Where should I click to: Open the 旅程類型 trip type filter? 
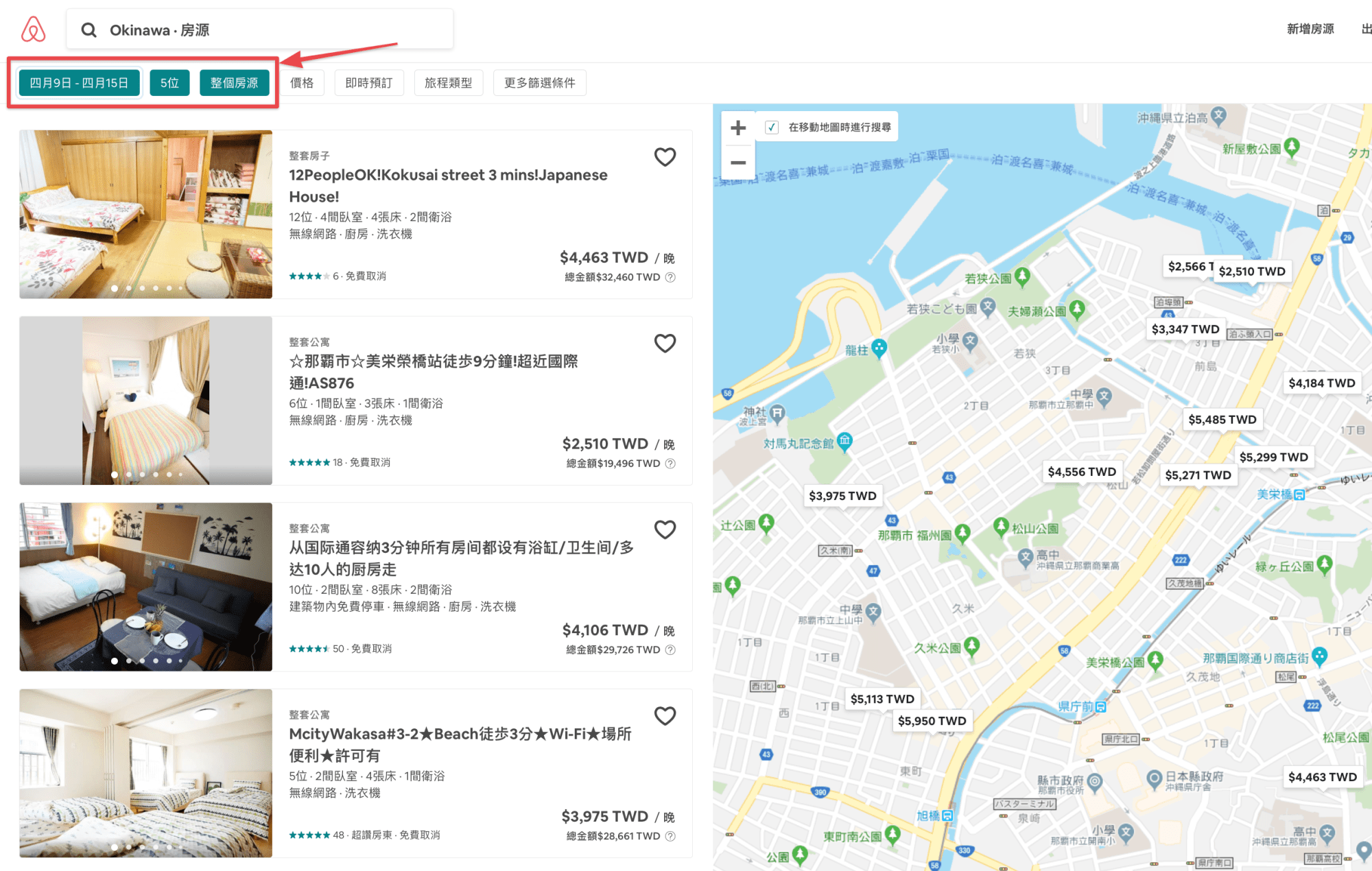click(x=449, y=83)
